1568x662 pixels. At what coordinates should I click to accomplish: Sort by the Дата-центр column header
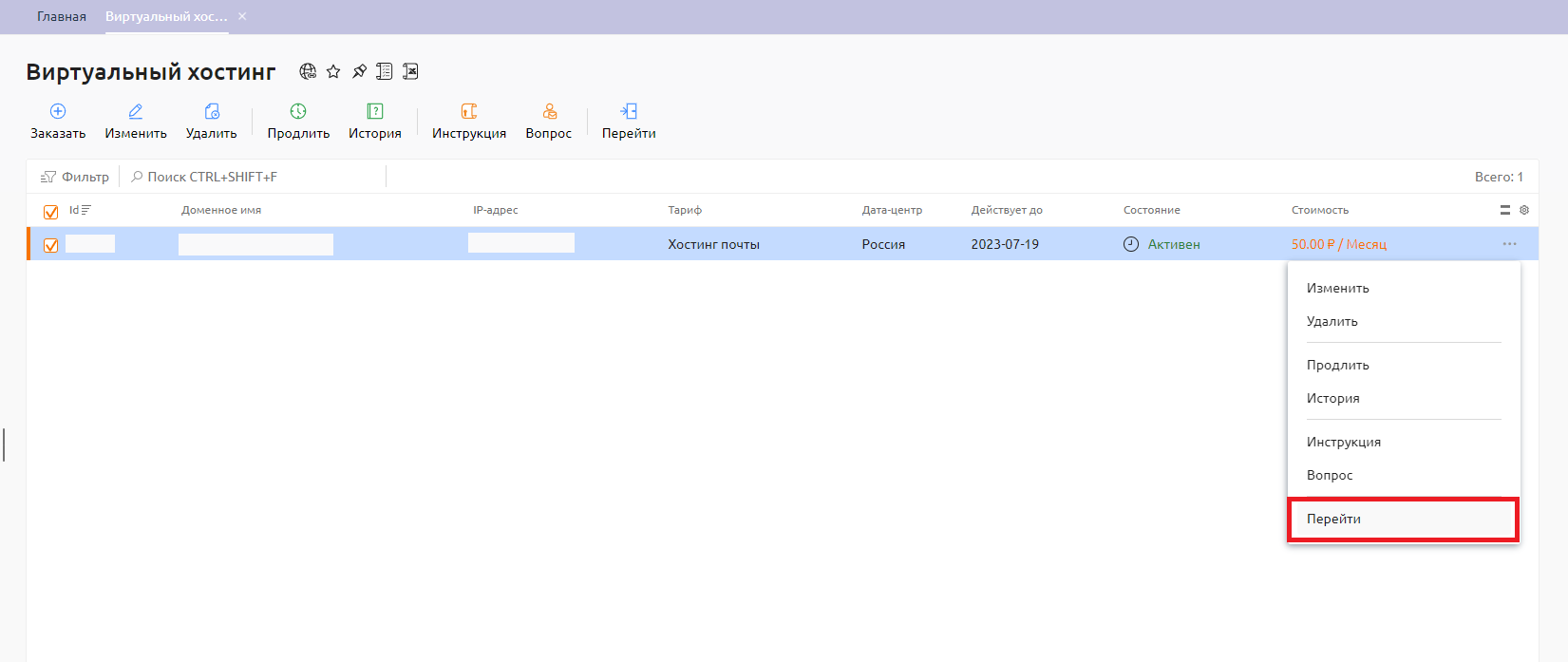pos(892,210)
